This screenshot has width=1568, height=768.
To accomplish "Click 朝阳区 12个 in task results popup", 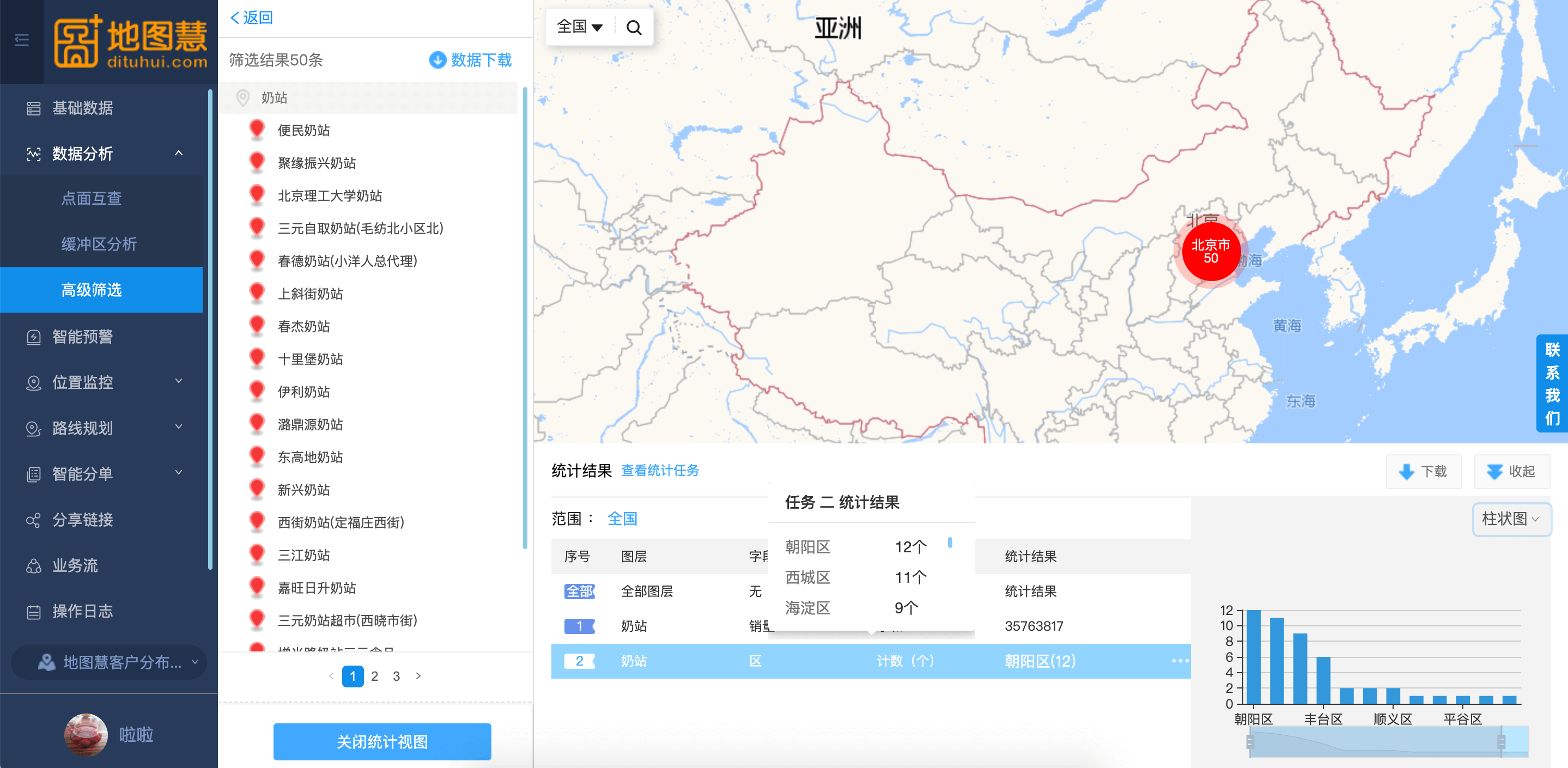I will 856,546.
